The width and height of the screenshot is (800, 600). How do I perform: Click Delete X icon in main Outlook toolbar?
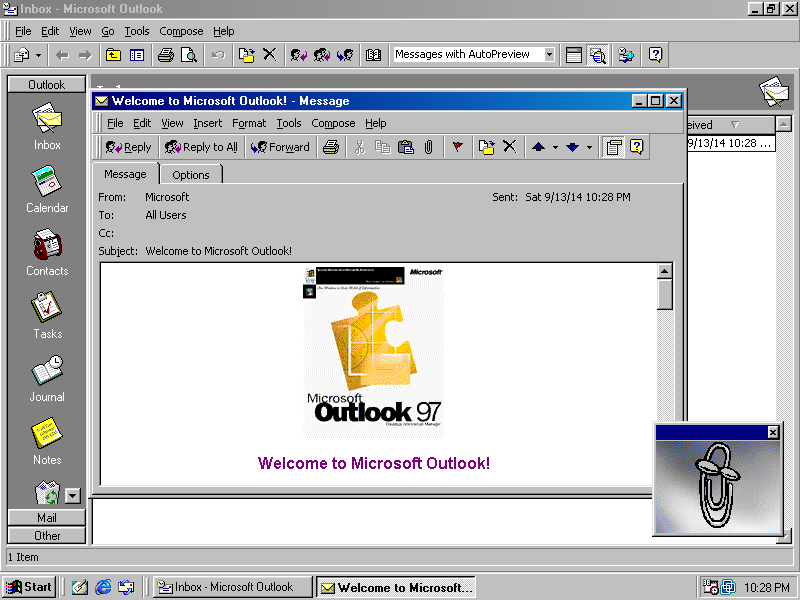[x=269, y=55]
